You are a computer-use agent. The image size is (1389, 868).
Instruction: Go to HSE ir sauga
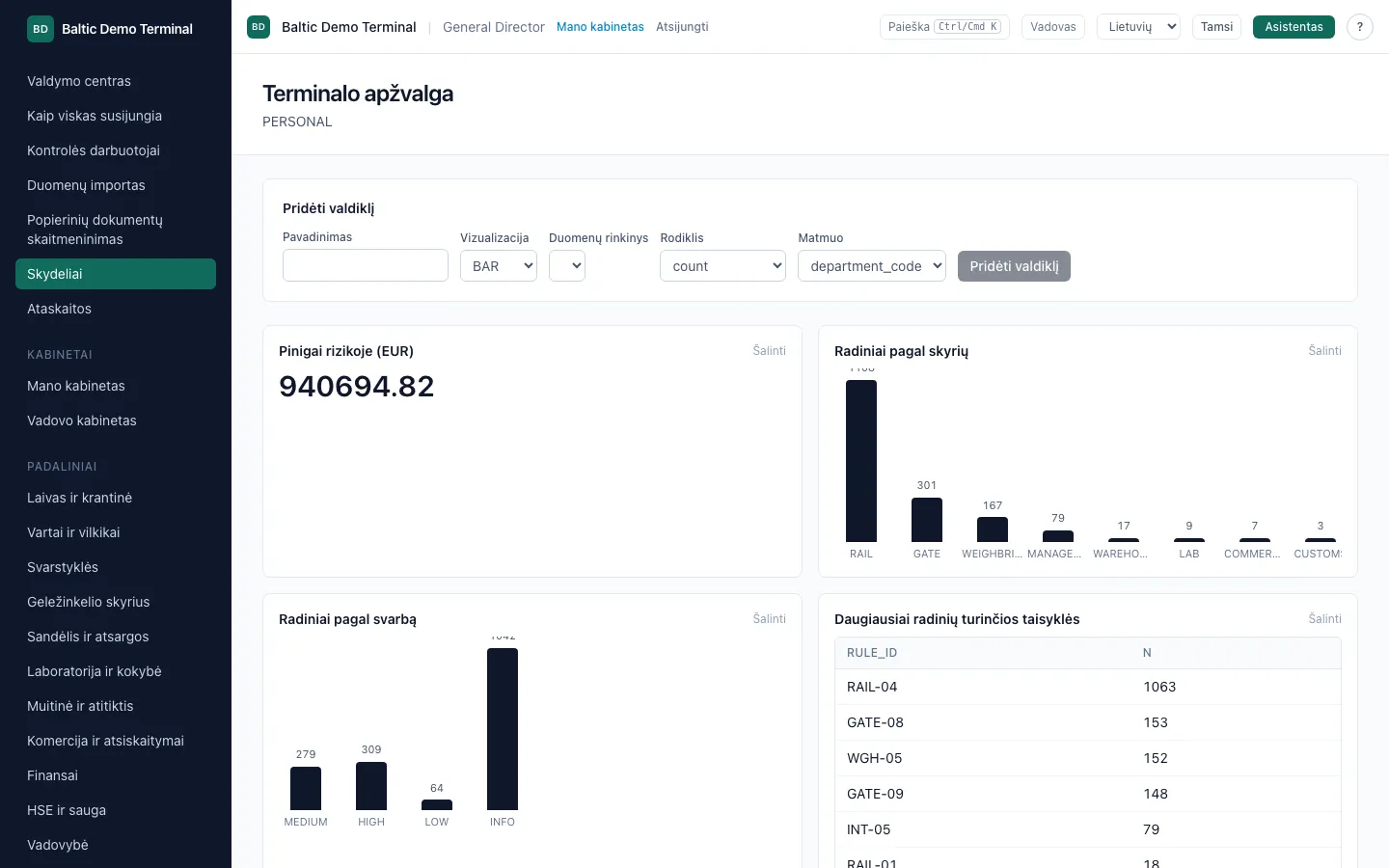coord(116,810)
